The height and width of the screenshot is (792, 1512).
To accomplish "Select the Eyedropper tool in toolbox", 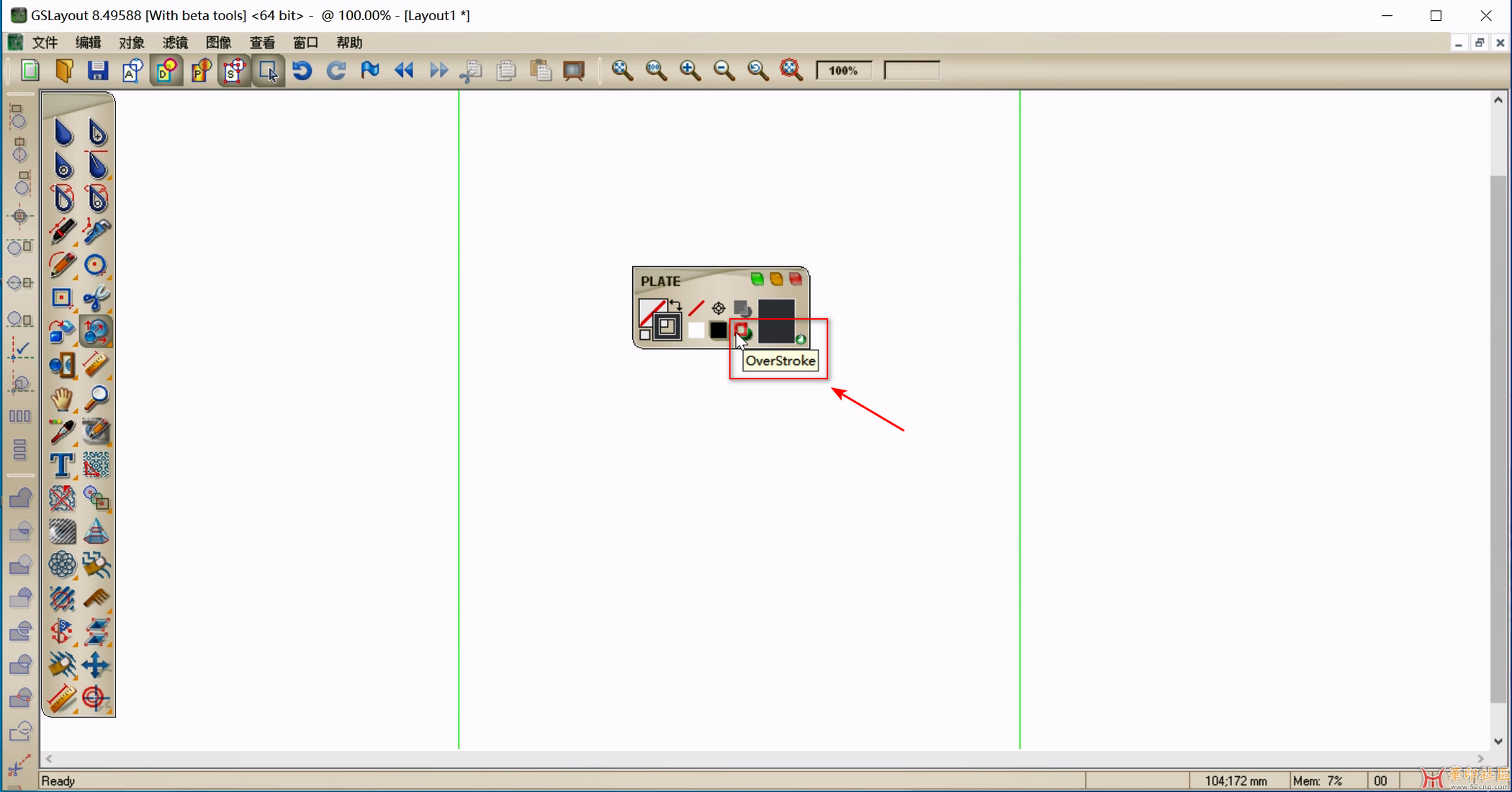I will click(61, 432).
